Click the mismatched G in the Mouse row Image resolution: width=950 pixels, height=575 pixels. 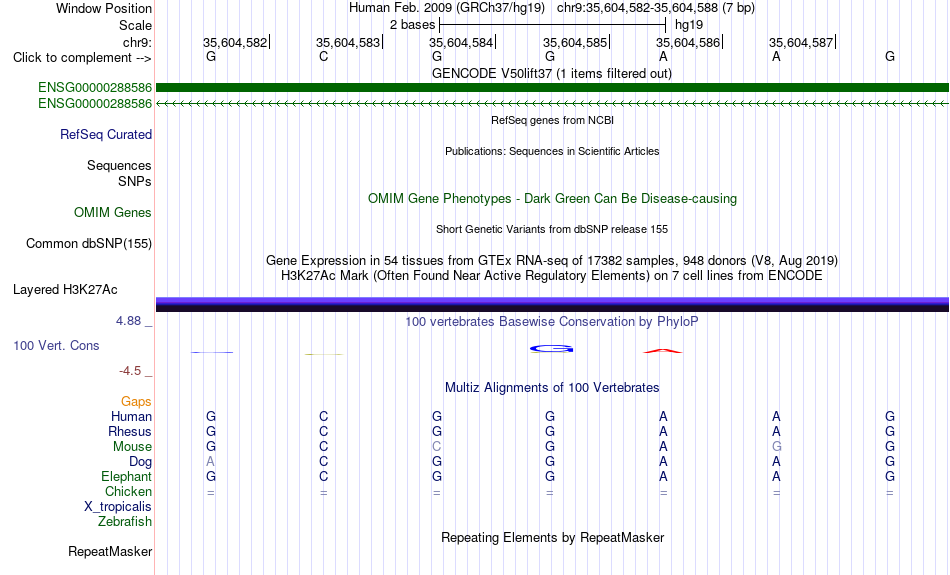(777, 447)
